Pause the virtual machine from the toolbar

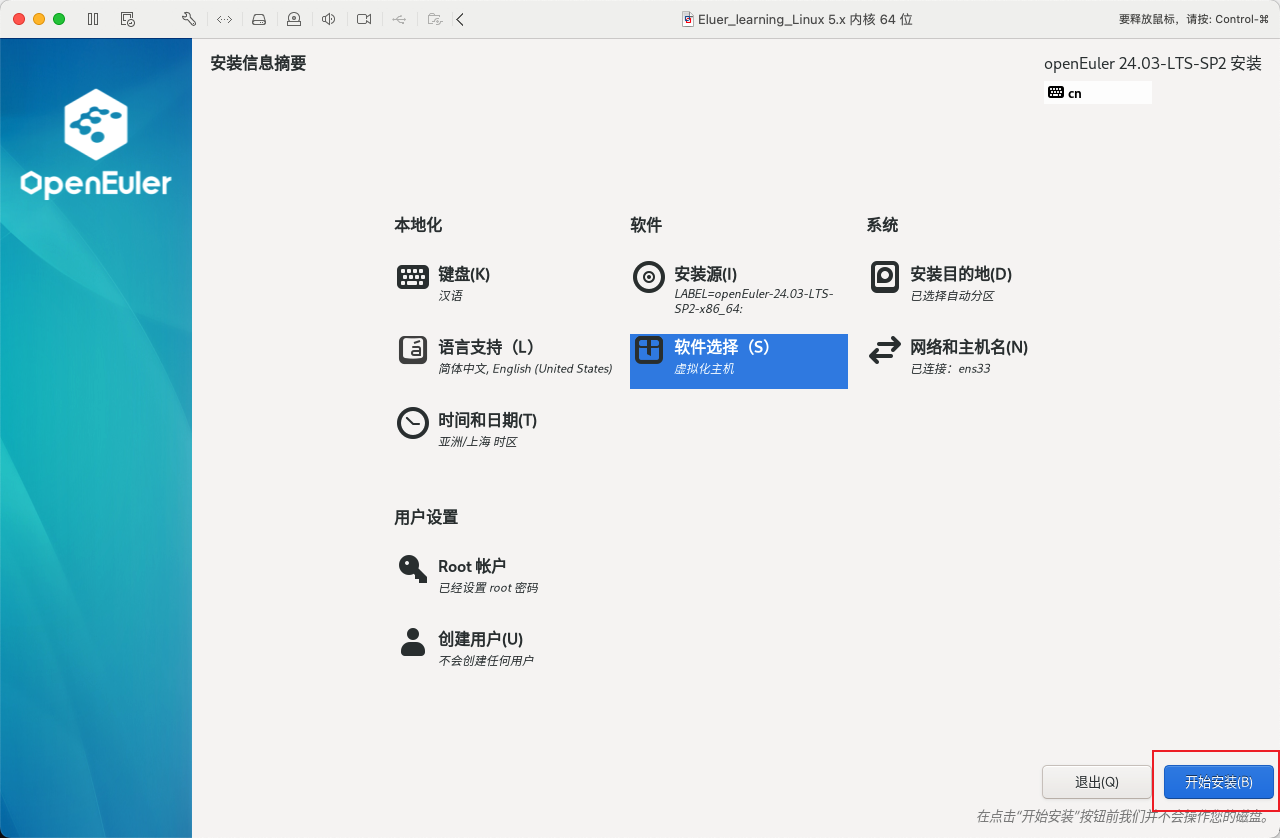click(93, 19)
